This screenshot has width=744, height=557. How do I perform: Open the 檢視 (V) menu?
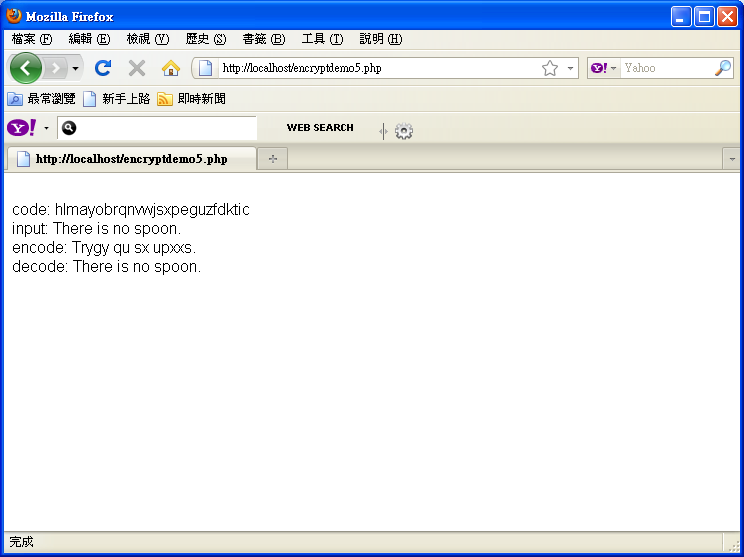[148, 39]
